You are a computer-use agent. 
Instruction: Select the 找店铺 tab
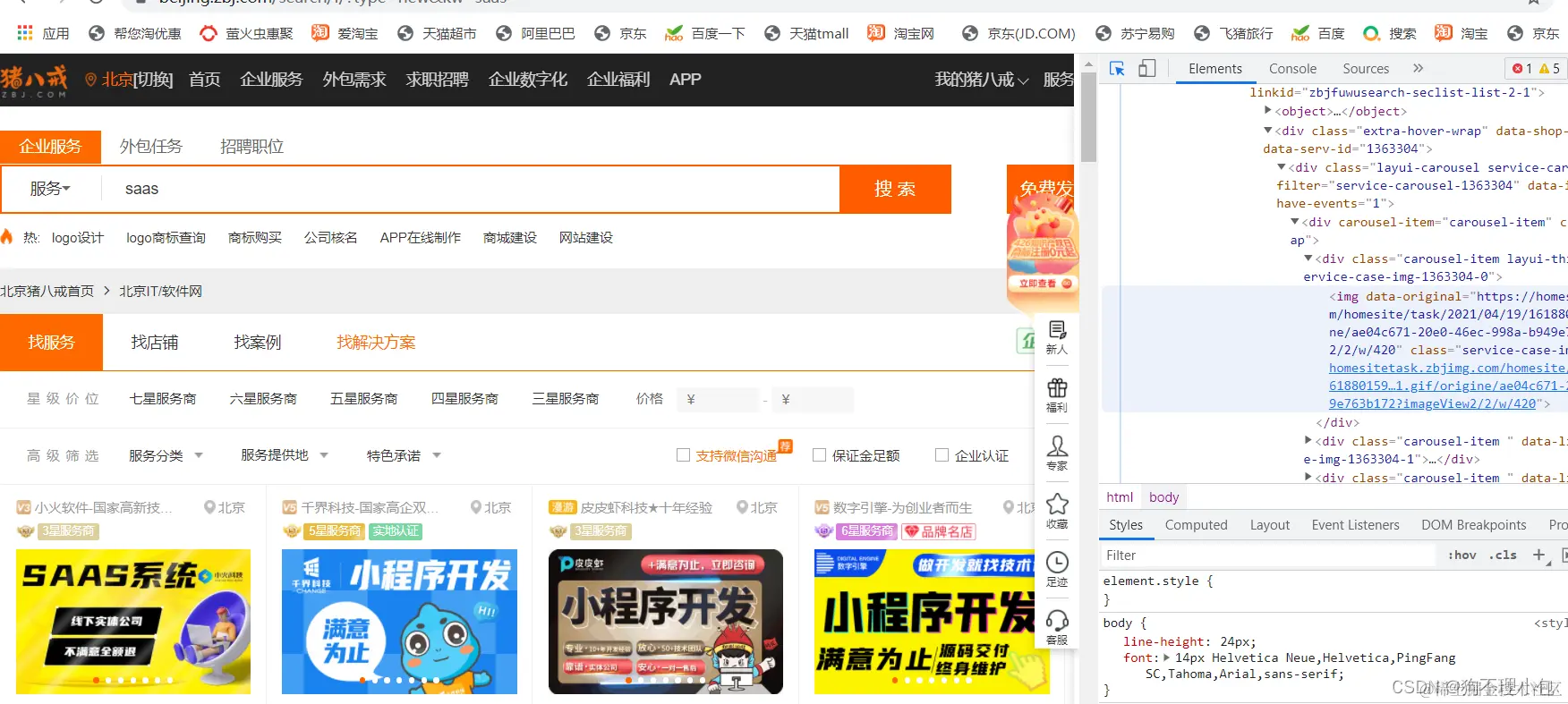coord(155,342)
